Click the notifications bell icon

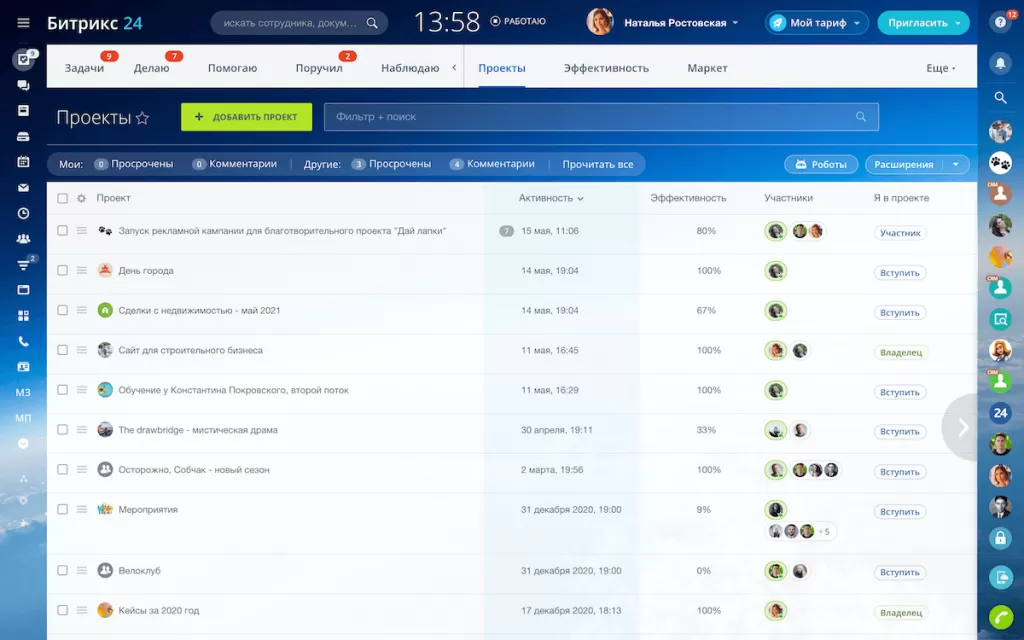tap(1000, 62)
